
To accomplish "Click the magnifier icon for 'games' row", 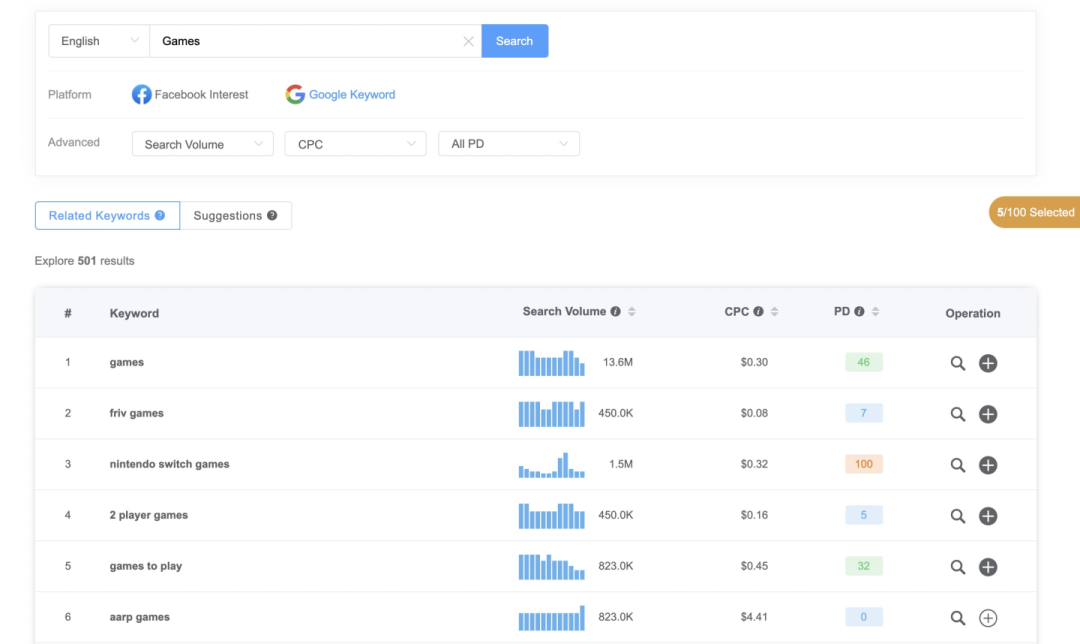I will pos(957,363).
